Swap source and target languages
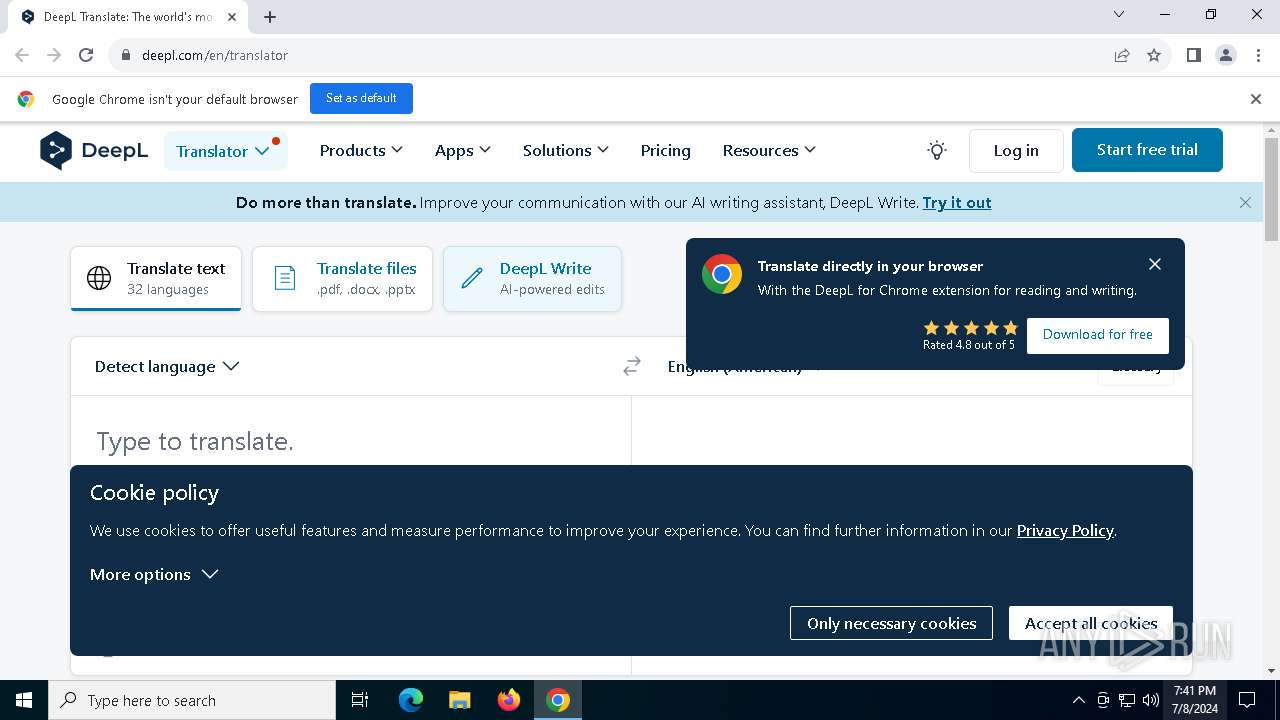Screen dimensions: 1280x720 tap(631, 367)
